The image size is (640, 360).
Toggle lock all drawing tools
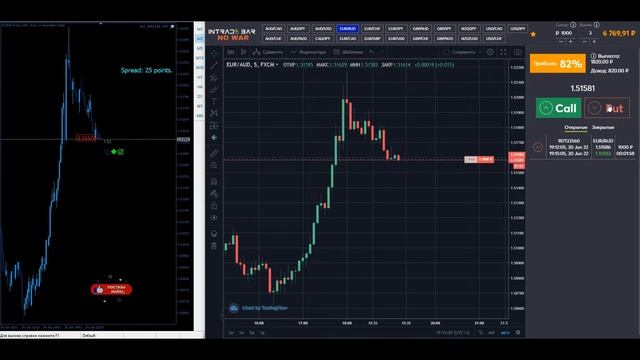(214, 206)
